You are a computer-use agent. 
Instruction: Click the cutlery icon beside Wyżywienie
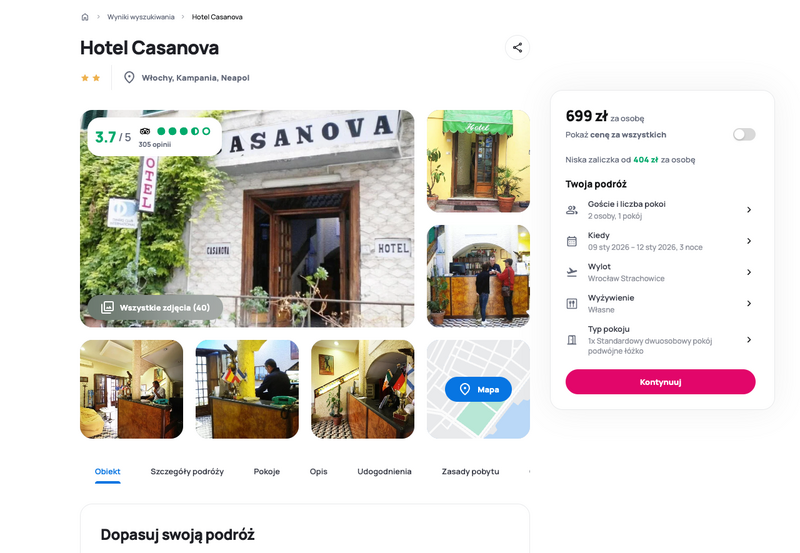(572, 304)
